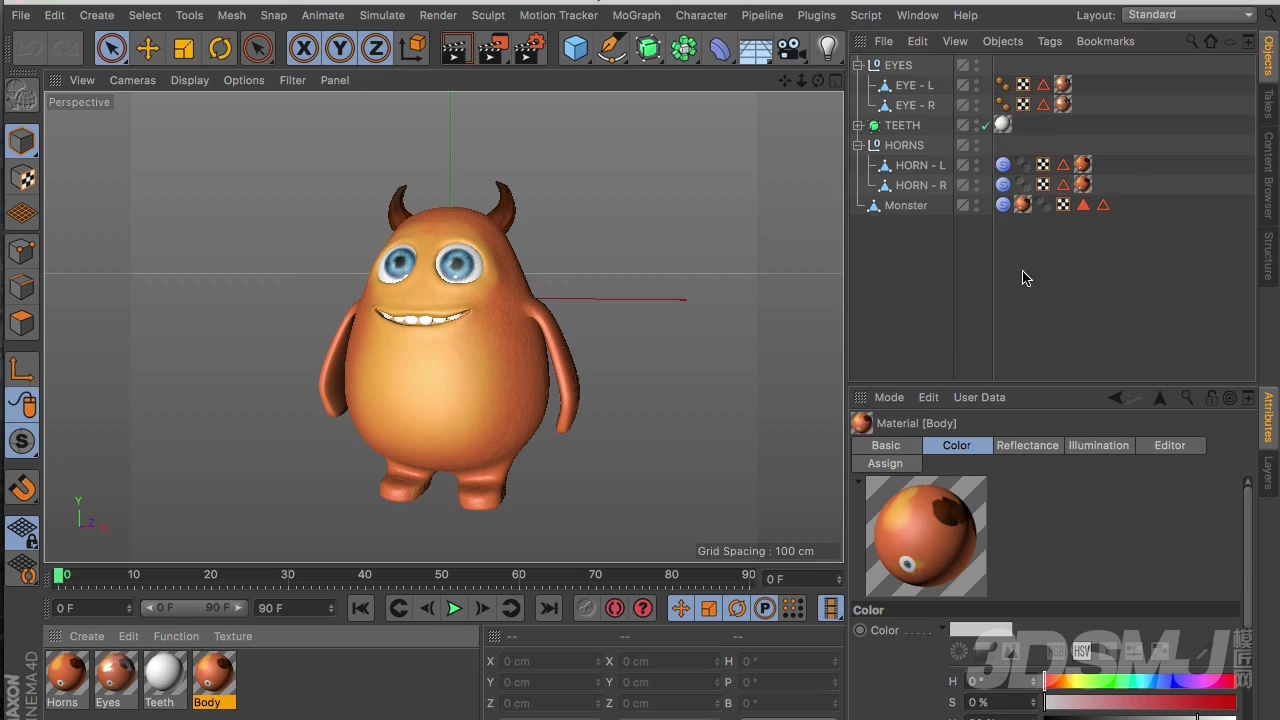
Task: Click the Color swatch preview
Action: pos(980,630)
